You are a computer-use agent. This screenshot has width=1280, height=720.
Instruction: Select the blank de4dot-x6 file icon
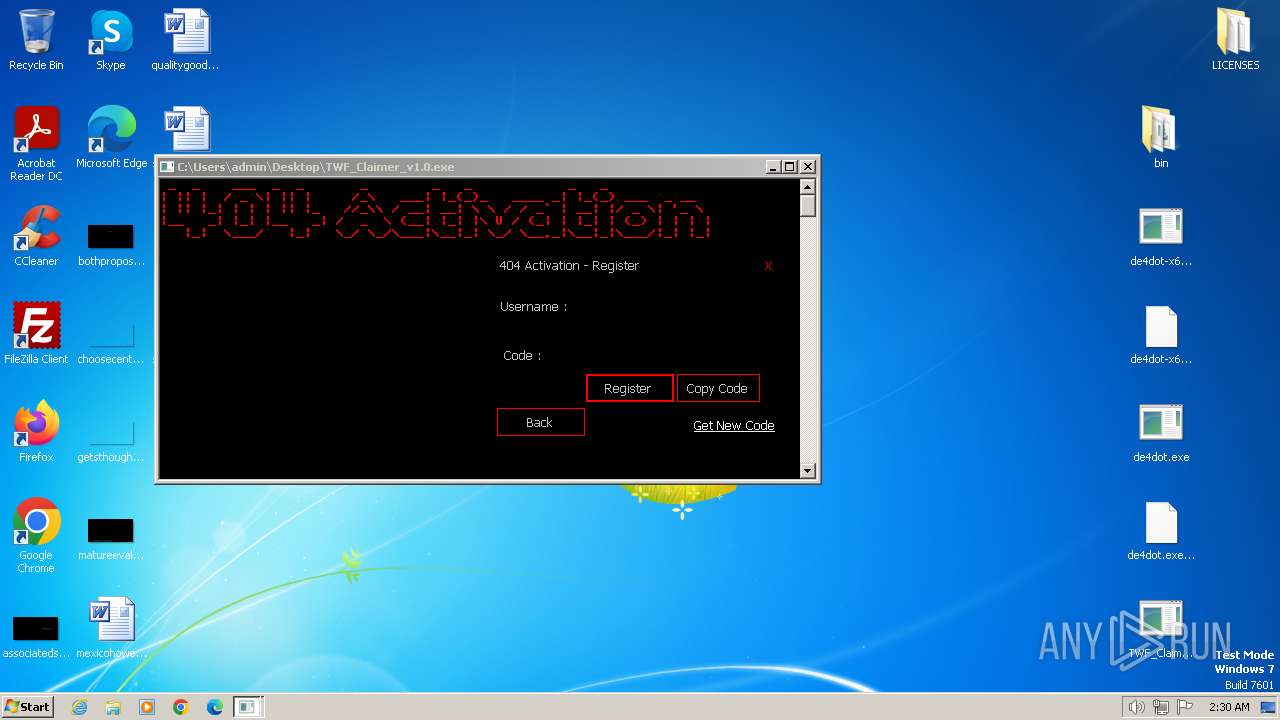point(1161,334)
